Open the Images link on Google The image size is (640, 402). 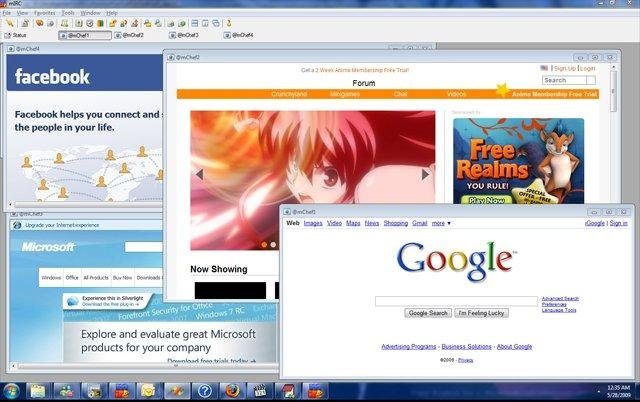point(313,223)
